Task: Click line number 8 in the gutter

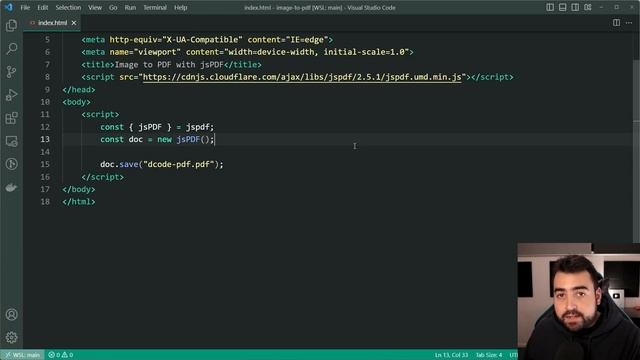Action: pos(47,77)
